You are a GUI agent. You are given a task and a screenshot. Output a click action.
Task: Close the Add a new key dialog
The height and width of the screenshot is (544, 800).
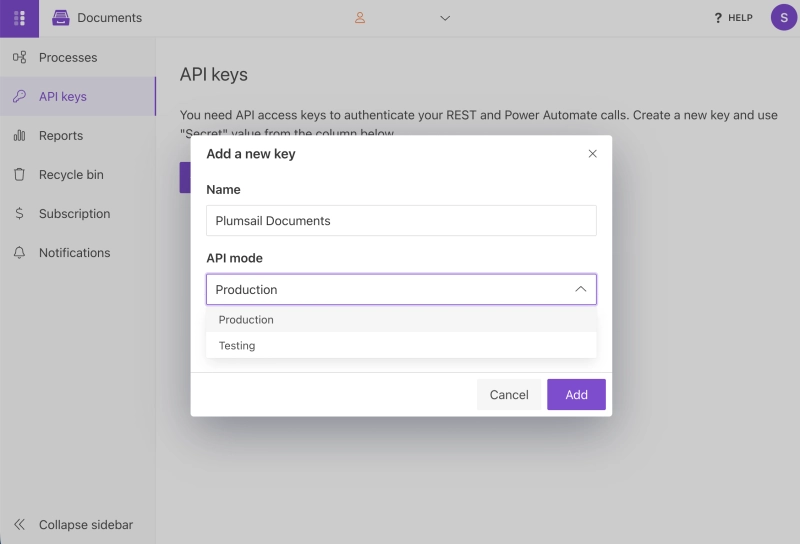(592, 154)
